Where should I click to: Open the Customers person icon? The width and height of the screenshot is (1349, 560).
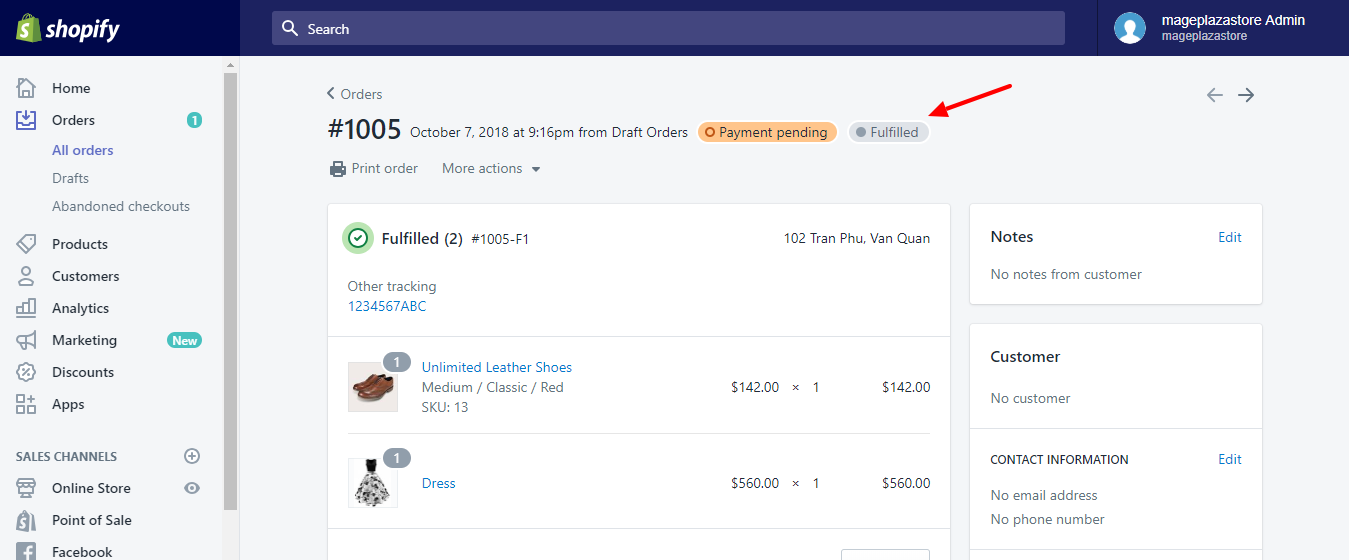point(26,276)
